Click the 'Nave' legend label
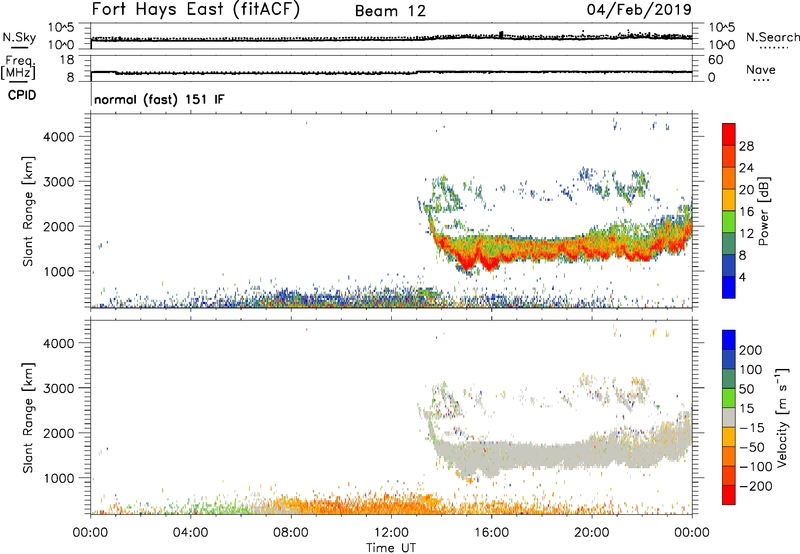This screenshot has height=554, width=800. point(761,69)
